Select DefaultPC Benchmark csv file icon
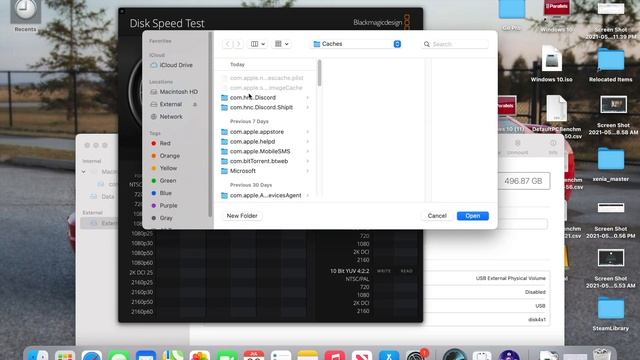This screenshot has width=640, height=360. point(557,109)
